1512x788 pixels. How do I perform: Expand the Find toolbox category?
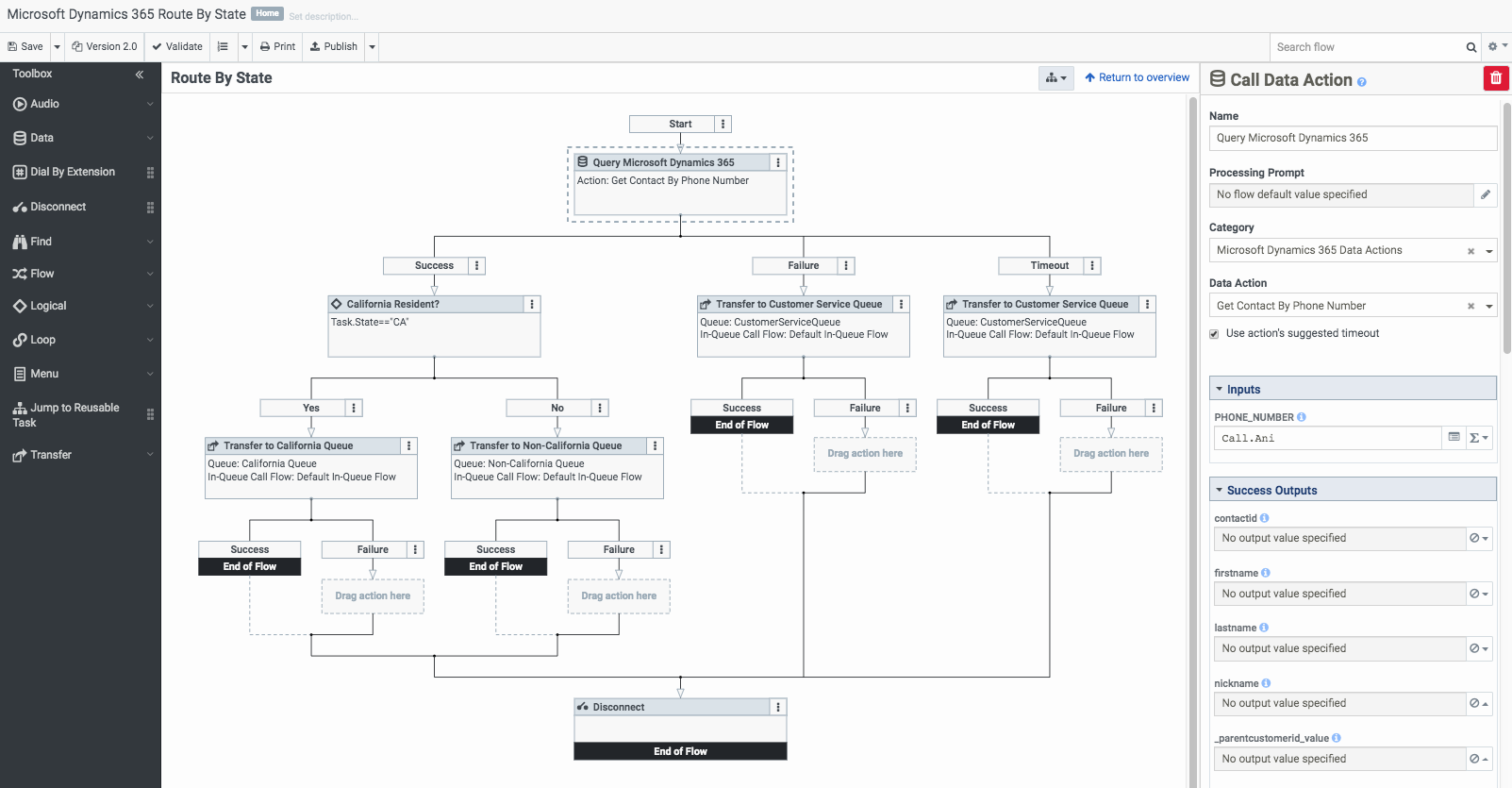(80, 242)
